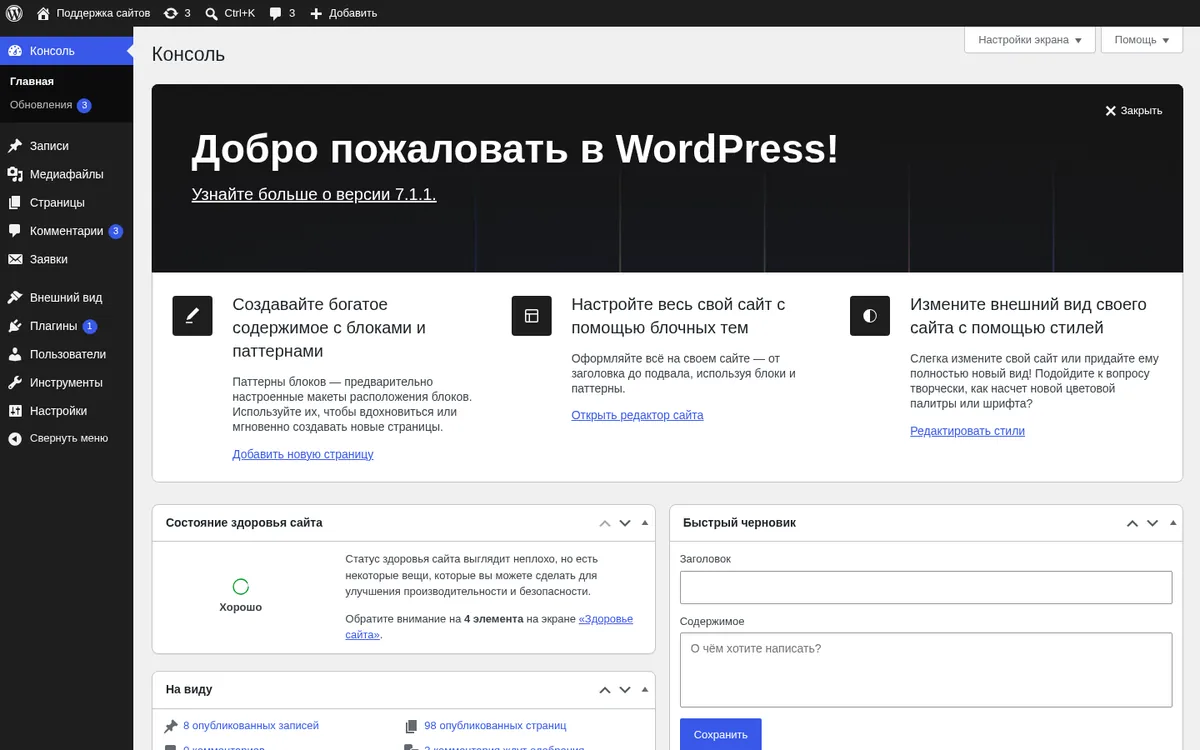The height and width of the screenshot is (750, 1200).
Task: Open «Здоровье сайта» screen link
Action: 606,619
